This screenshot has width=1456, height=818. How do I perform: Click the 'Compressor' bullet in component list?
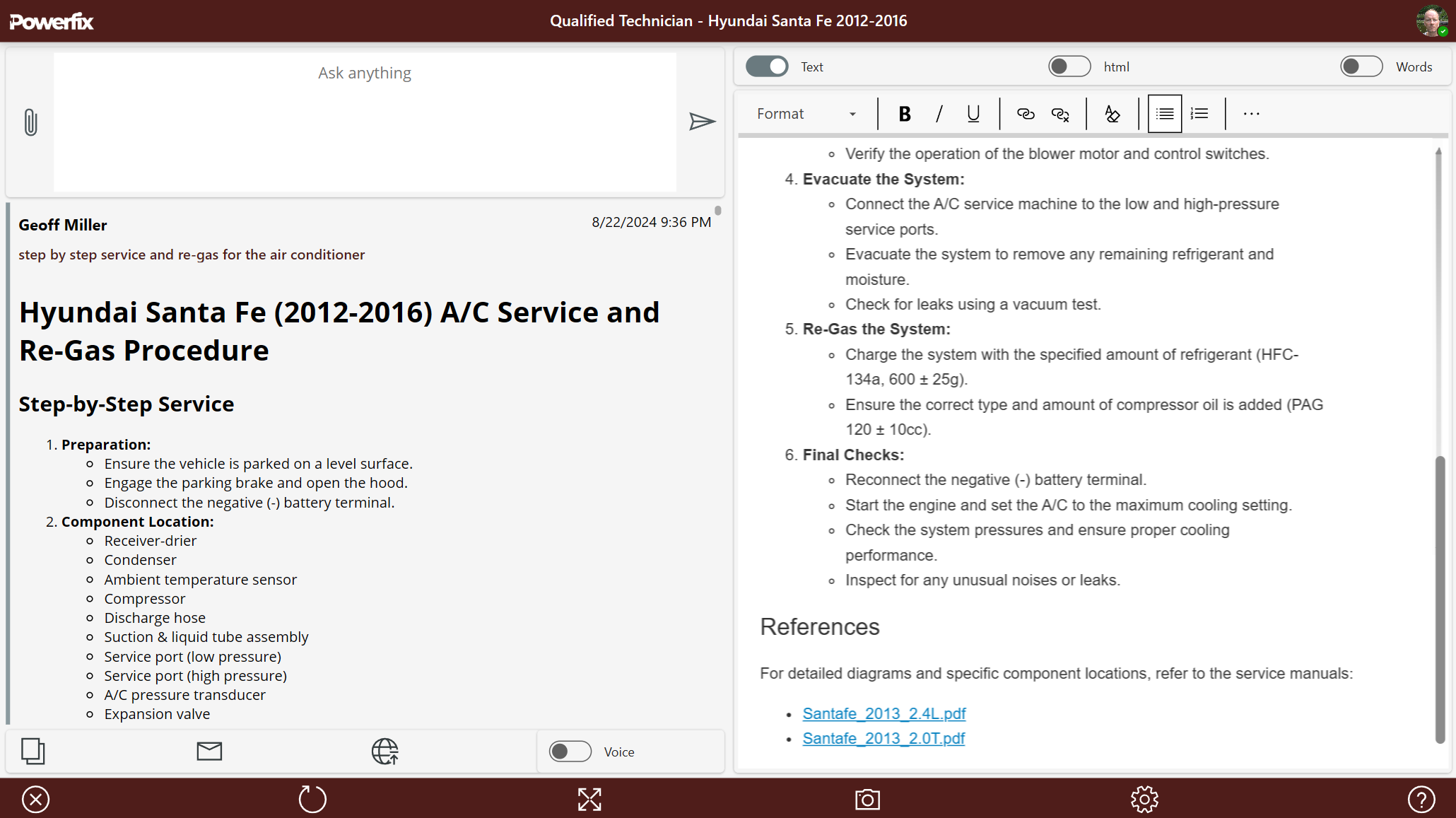pyautogui.click(x=145, y=599)
